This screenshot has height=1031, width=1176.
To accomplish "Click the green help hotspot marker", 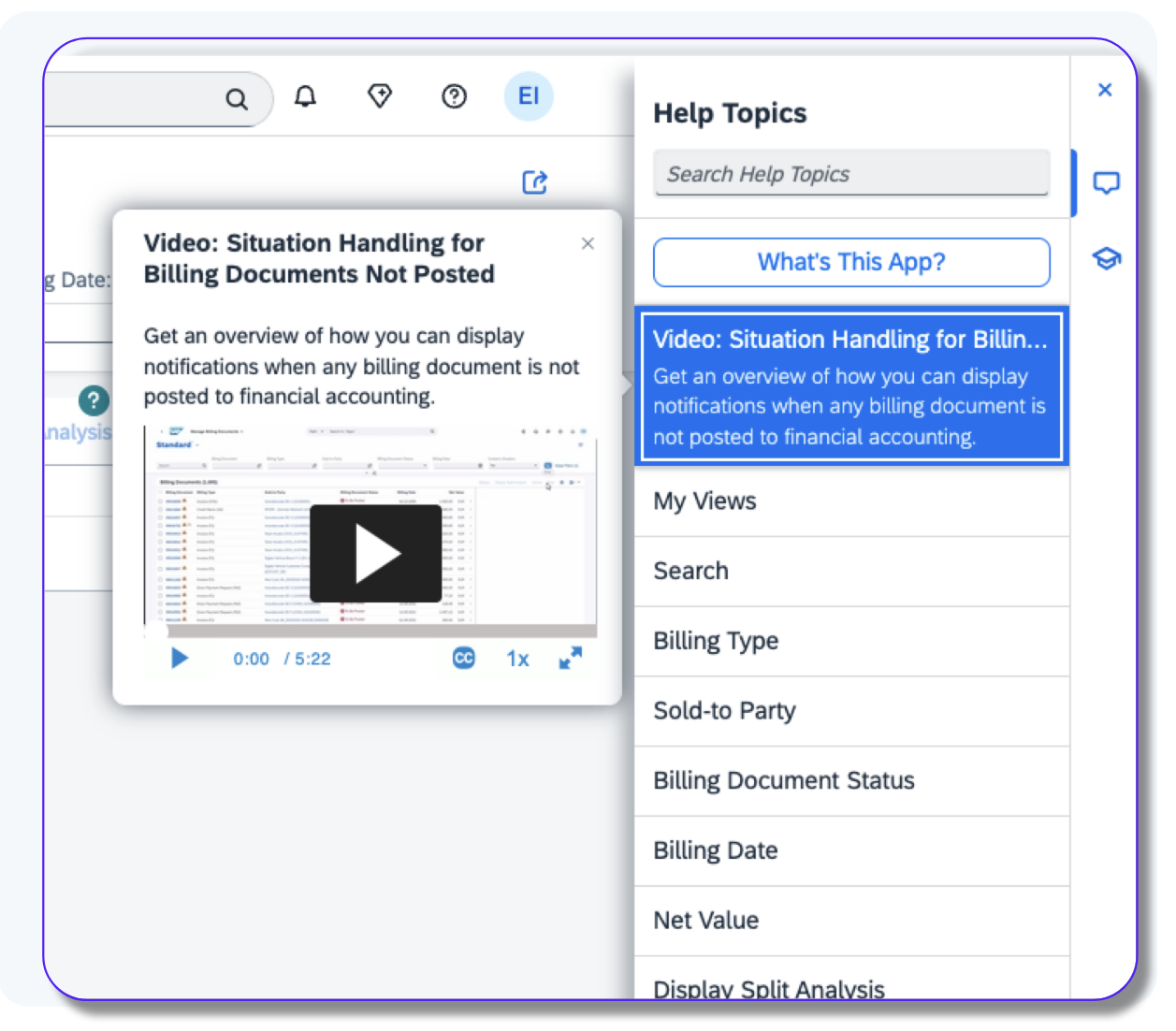I will click(x=94, y=400).
